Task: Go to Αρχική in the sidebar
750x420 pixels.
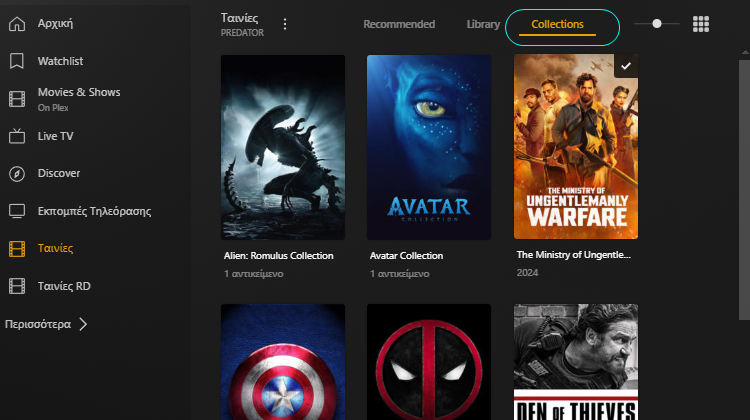Action: click(x=55, y=23)
